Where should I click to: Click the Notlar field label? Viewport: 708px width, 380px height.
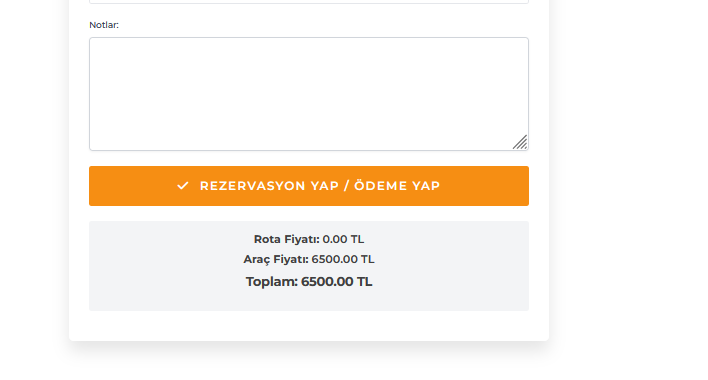point(104,25)
